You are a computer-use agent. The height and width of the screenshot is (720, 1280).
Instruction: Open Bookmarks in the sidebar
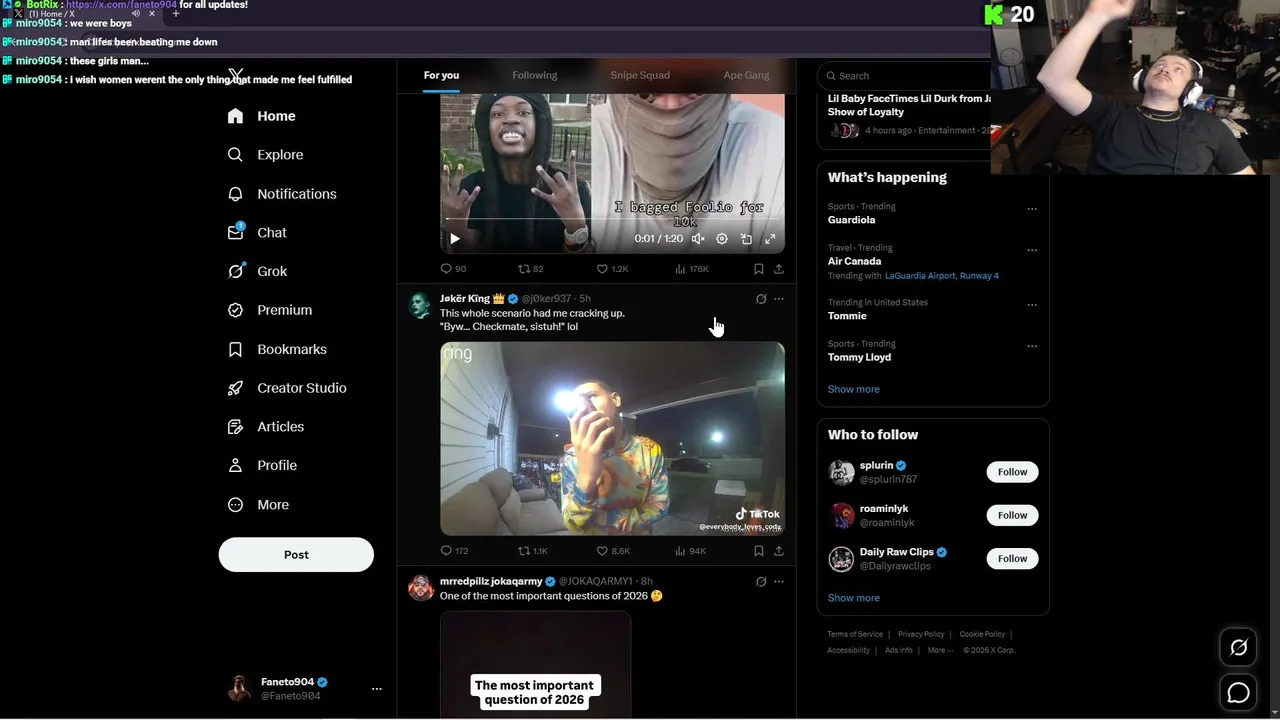pyautogui.click(x=277, y=349)
